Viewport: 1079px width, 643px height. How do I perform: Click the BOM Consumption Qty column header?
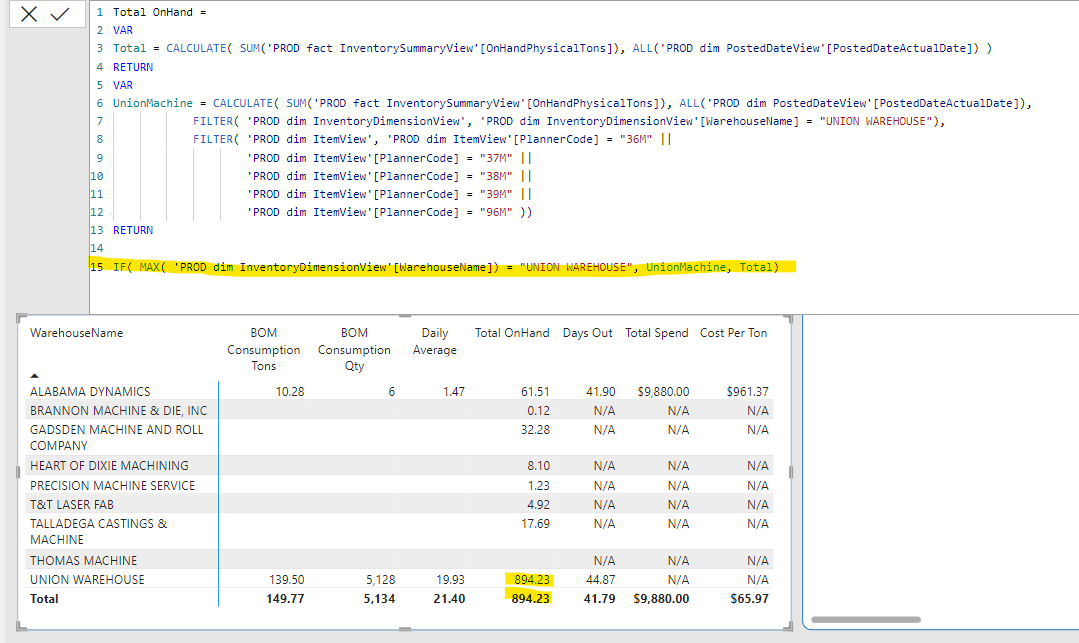[x=354, y=350]
